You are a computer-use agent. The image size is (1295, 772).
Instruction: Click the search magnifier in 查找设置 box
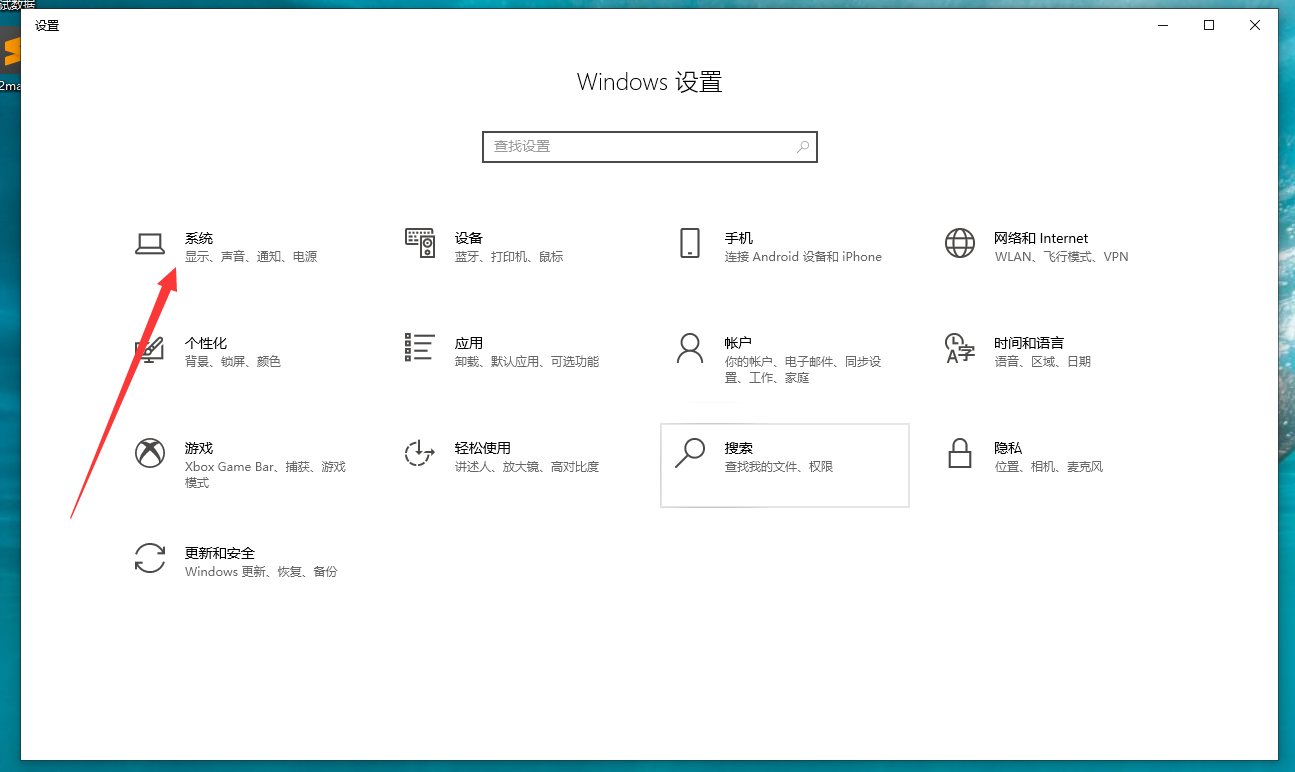802,147
